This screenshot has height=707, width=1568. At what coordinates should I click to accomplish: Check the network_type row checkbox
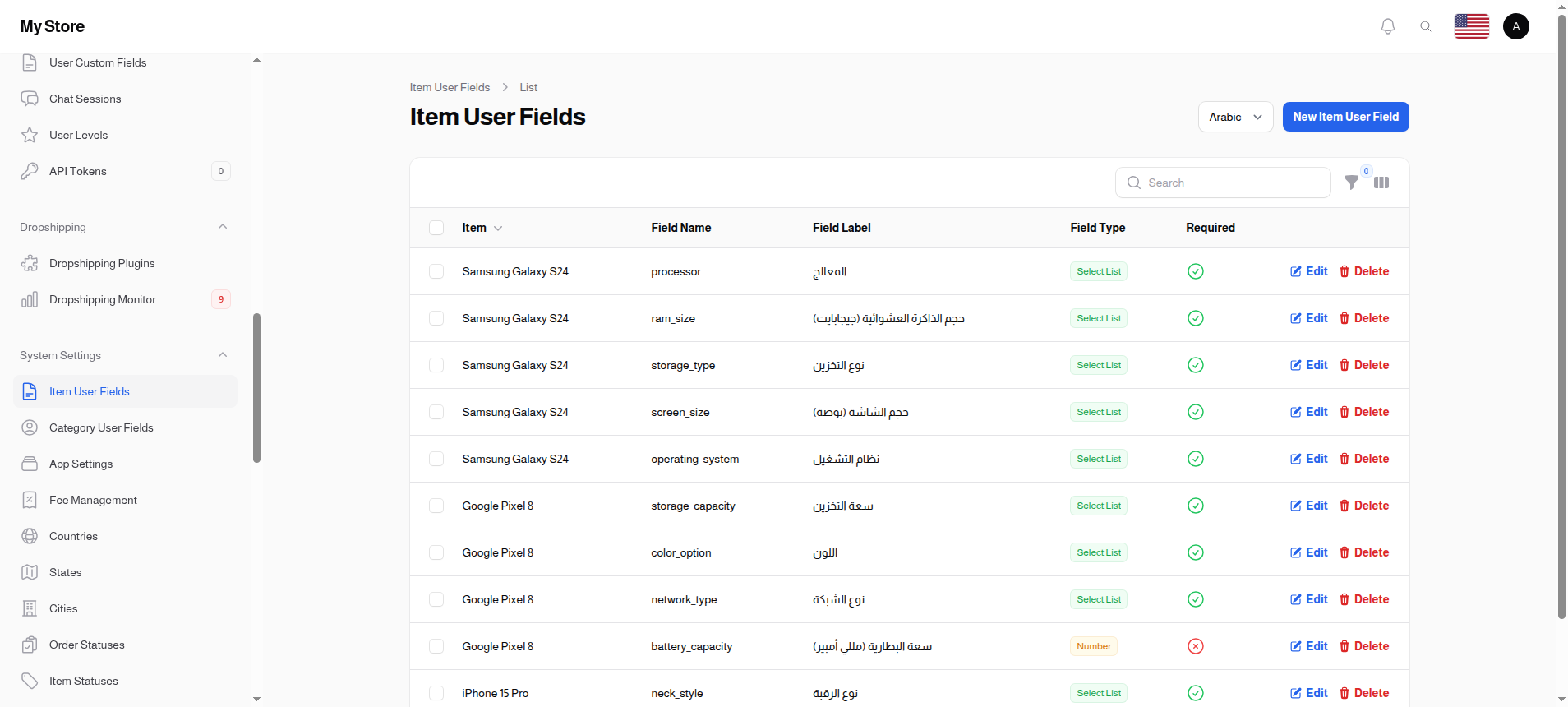click(436, 599)
